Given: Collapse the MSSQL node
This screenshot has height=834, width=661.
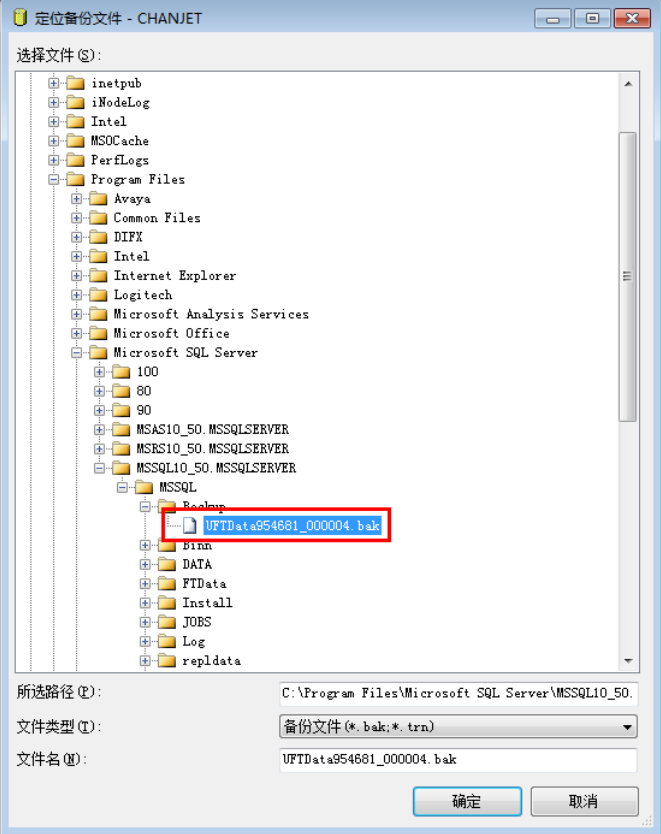Looking at the screenshot, I should tap(122, 487).
